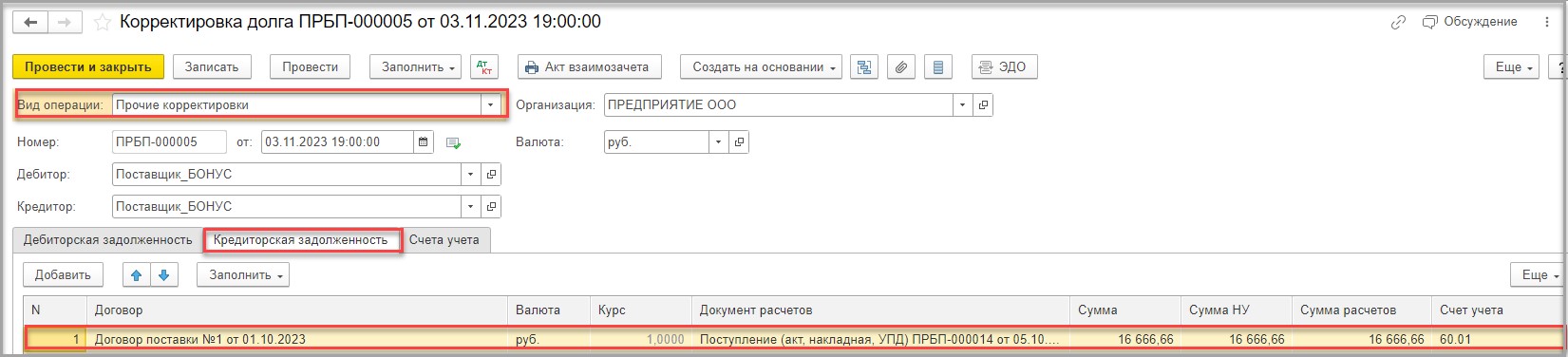Copy link via chain icon

tap(1398, 22)
